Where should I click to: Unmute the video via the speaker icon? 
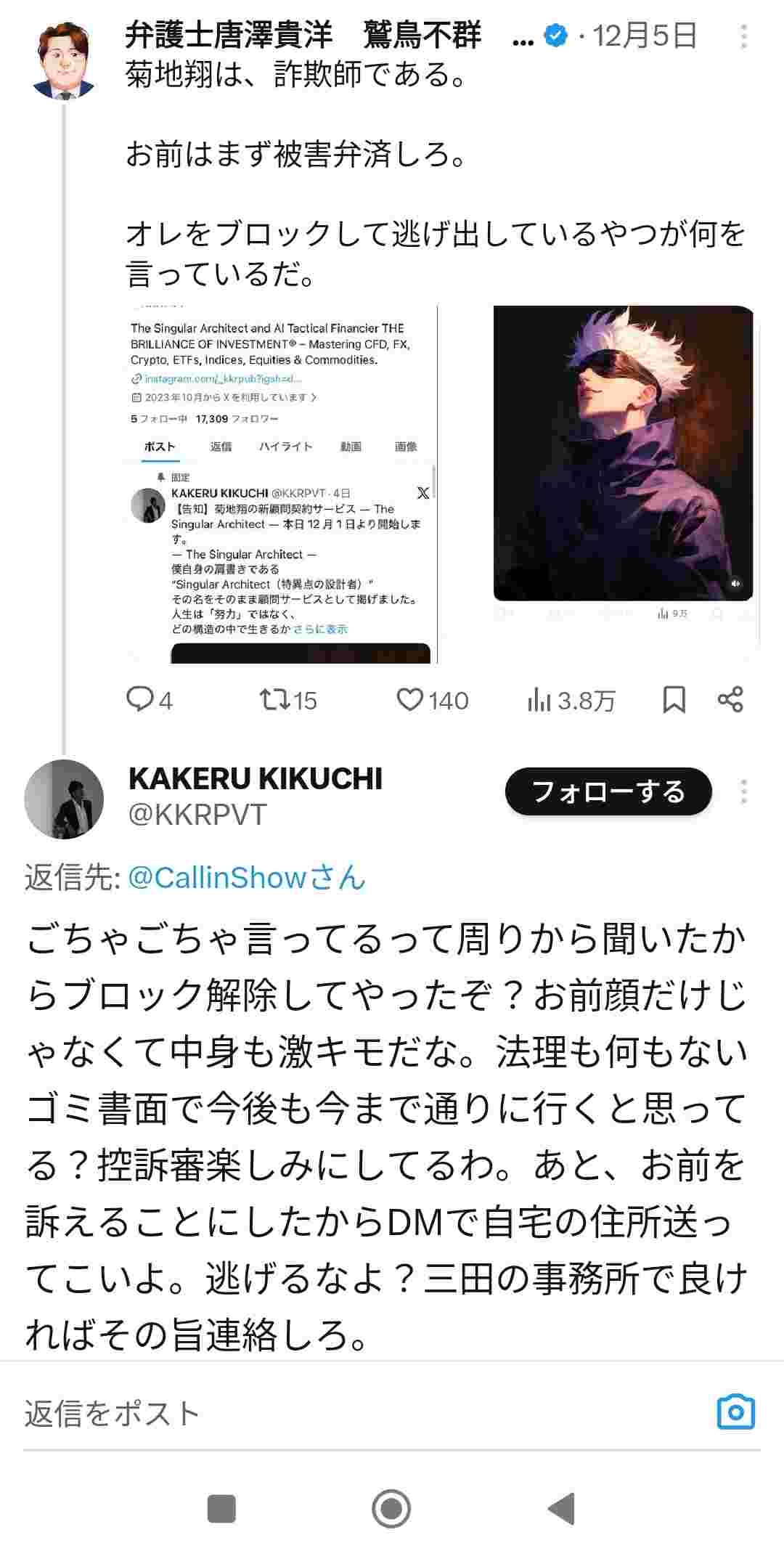click(735, 583)
